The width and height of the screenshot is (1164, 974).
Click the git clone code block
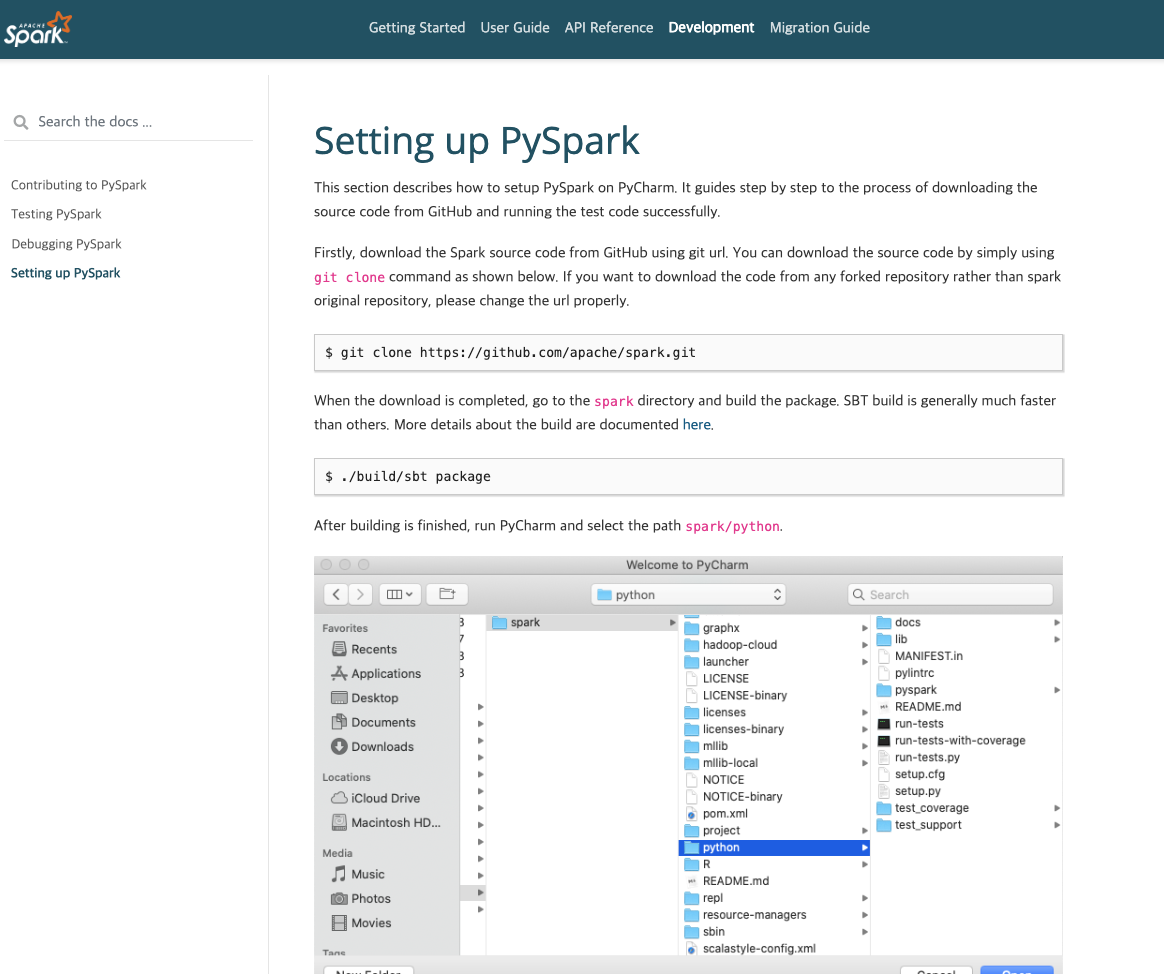tap(688, 353)
